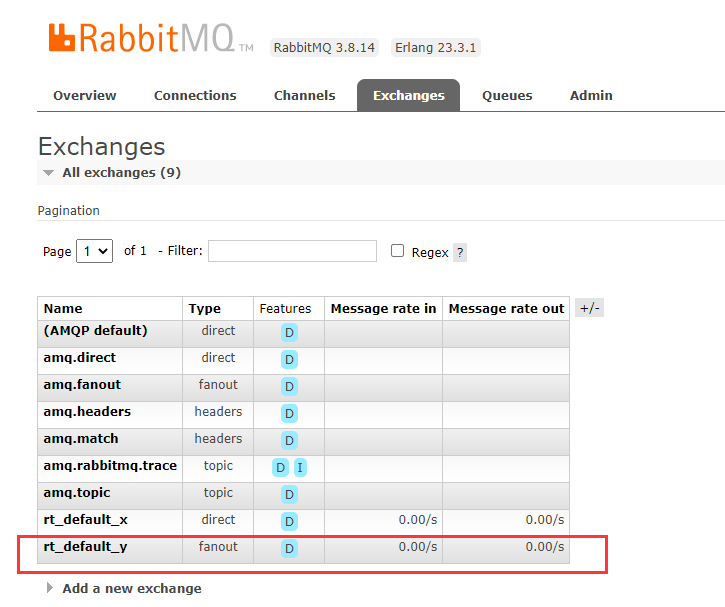This screenshot has width=725, height=607.
Task: Switch to the Channels tab
Action: click(x=305, y=95)
